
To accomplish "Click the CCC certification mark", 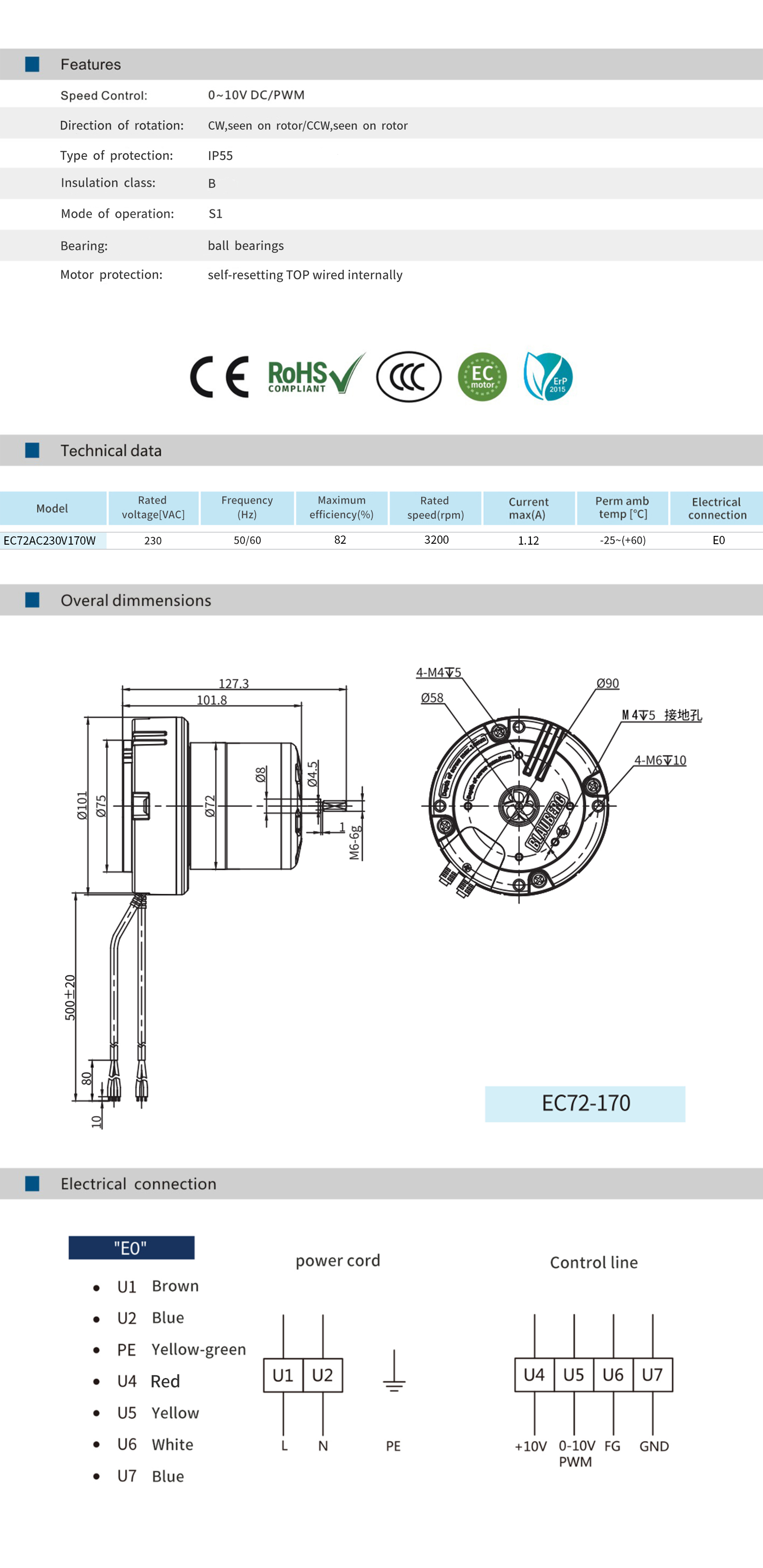I will (x=409, y=377).
